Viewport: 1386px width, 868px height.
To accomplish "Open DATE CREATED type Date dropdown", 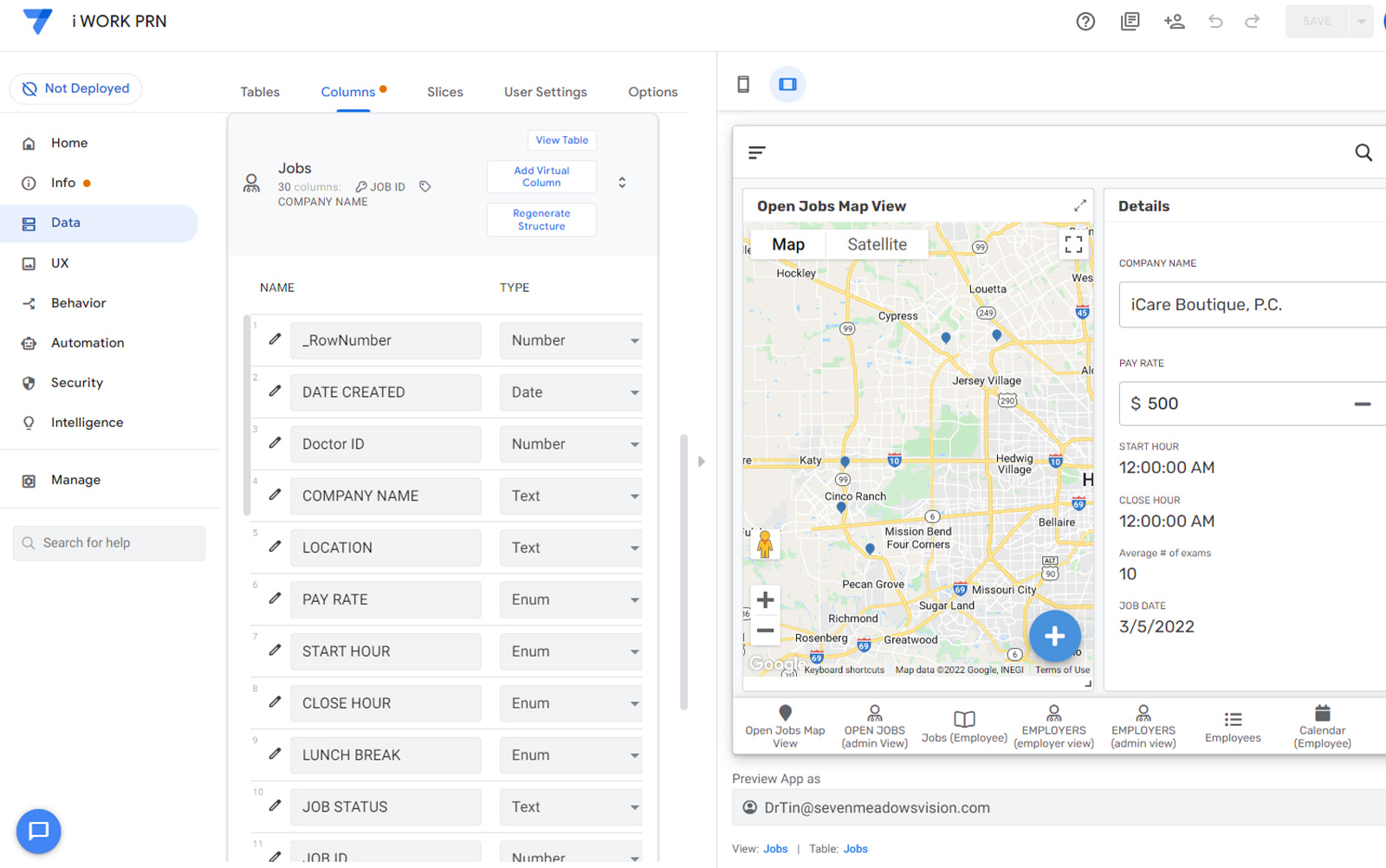I will (571, 392).
